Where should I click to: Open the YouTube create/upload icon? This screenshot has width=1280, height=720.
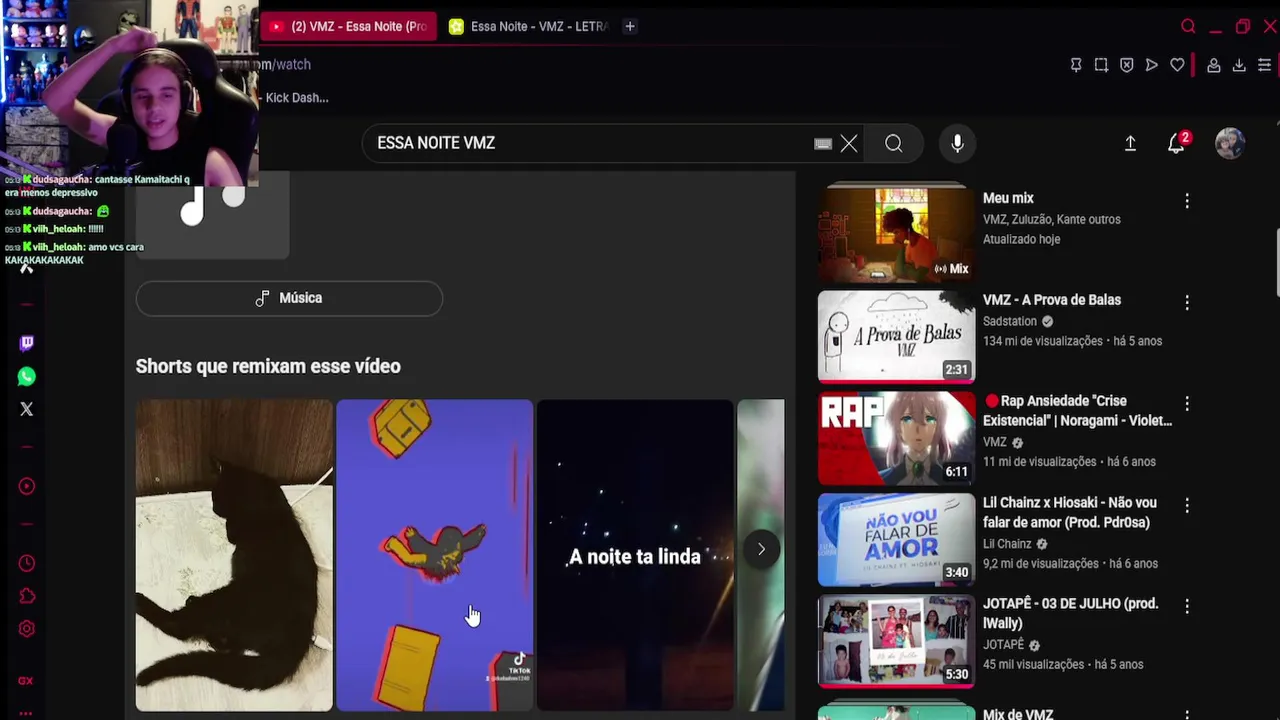tap(1130, 144)
